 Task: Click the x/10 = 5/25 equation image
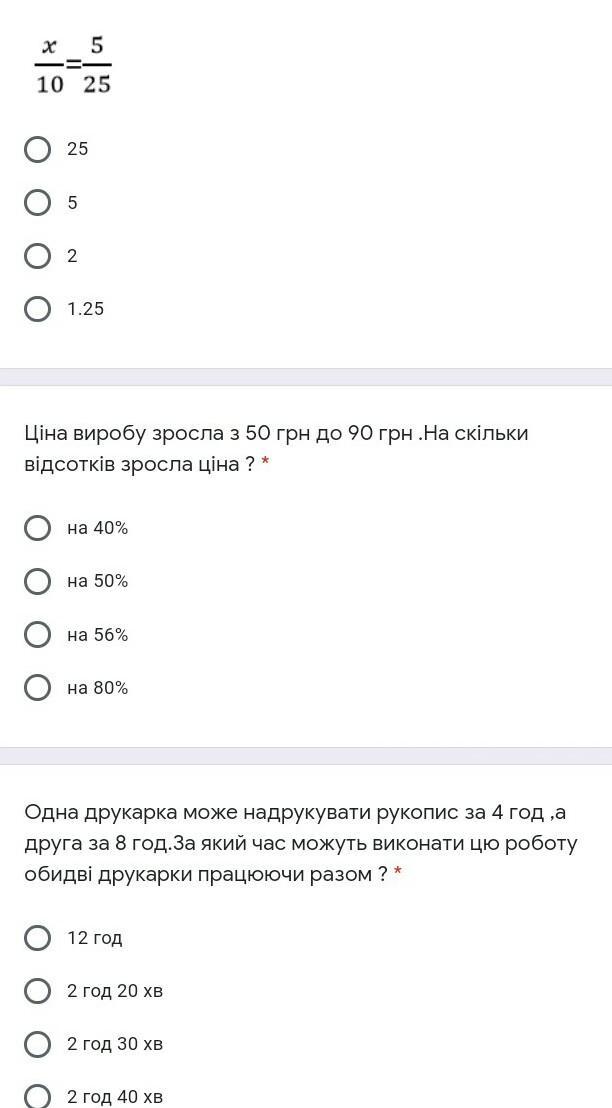(x=73, y=66)
